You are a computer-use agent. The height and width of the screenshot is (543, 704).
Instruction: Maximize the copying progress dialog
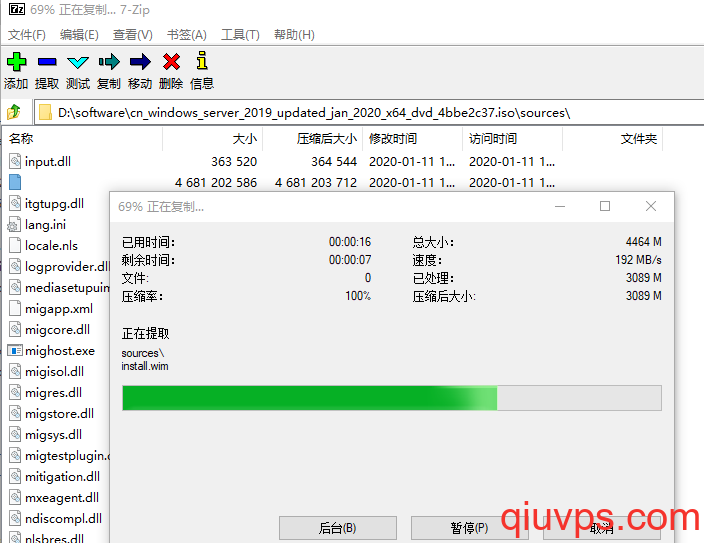point(605,206)
